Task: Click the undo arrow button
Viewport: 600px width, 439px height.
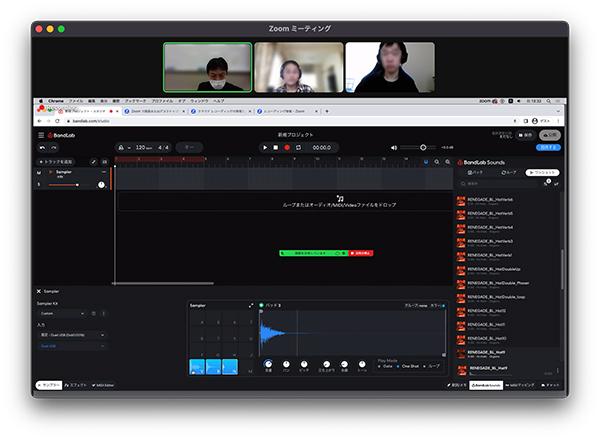Action: (41, 147)
